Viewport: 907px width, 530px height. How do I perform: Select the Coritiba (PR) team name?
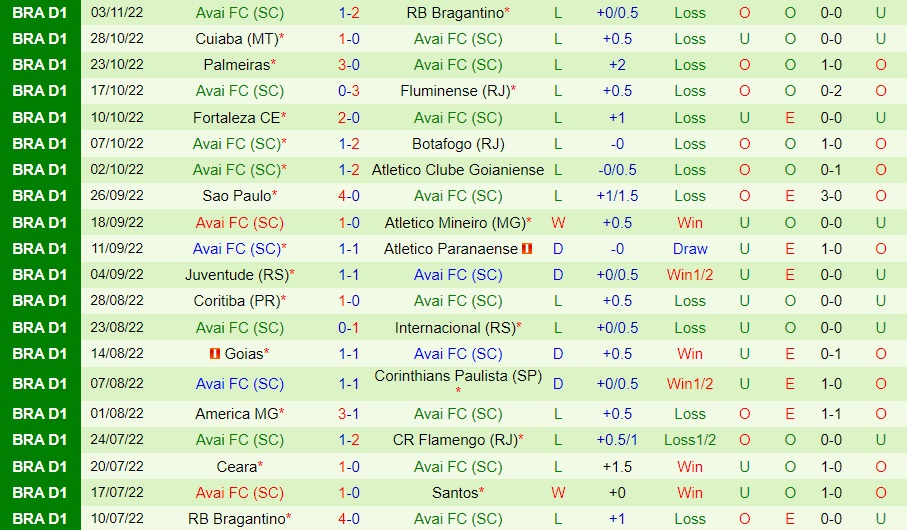tap(237, 301)
